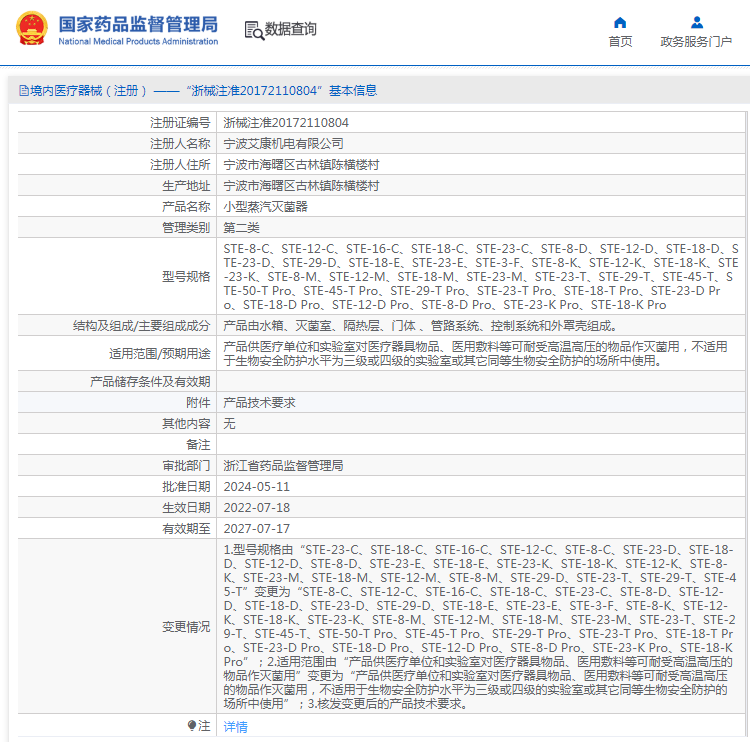Click the 生效日期 row label
Image resolution: width=750 pixels, height=742 pixels.
click(186, 508)
